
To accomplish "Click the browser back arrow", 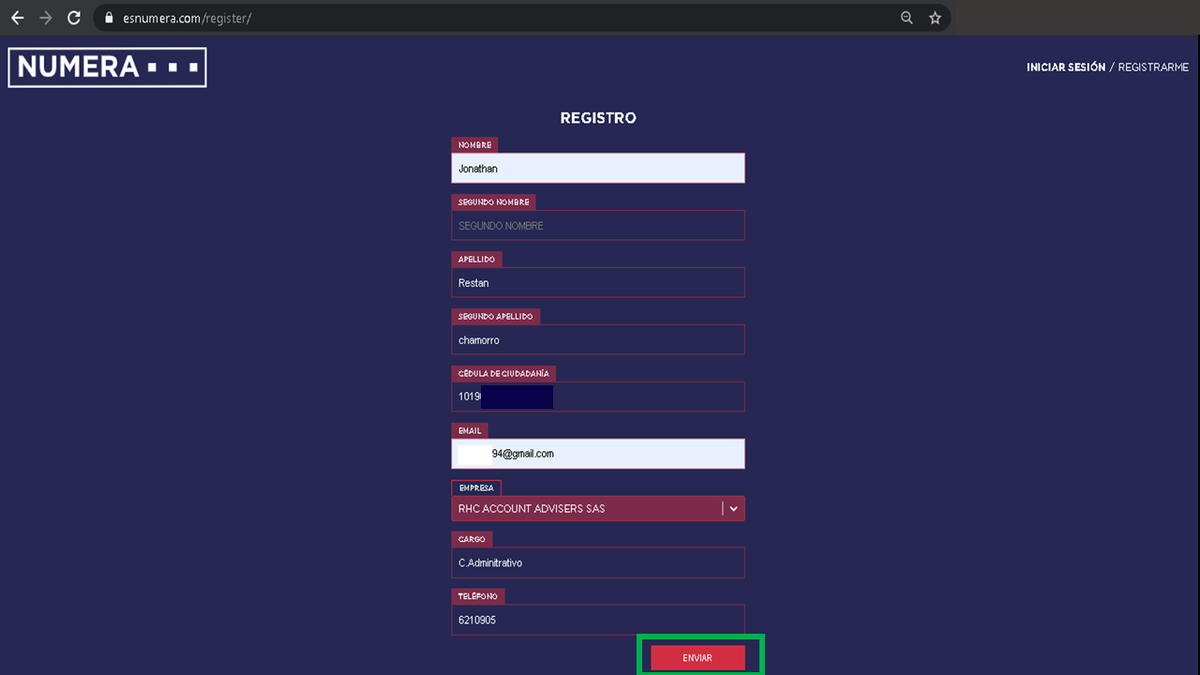I will [x=17, y=18].
